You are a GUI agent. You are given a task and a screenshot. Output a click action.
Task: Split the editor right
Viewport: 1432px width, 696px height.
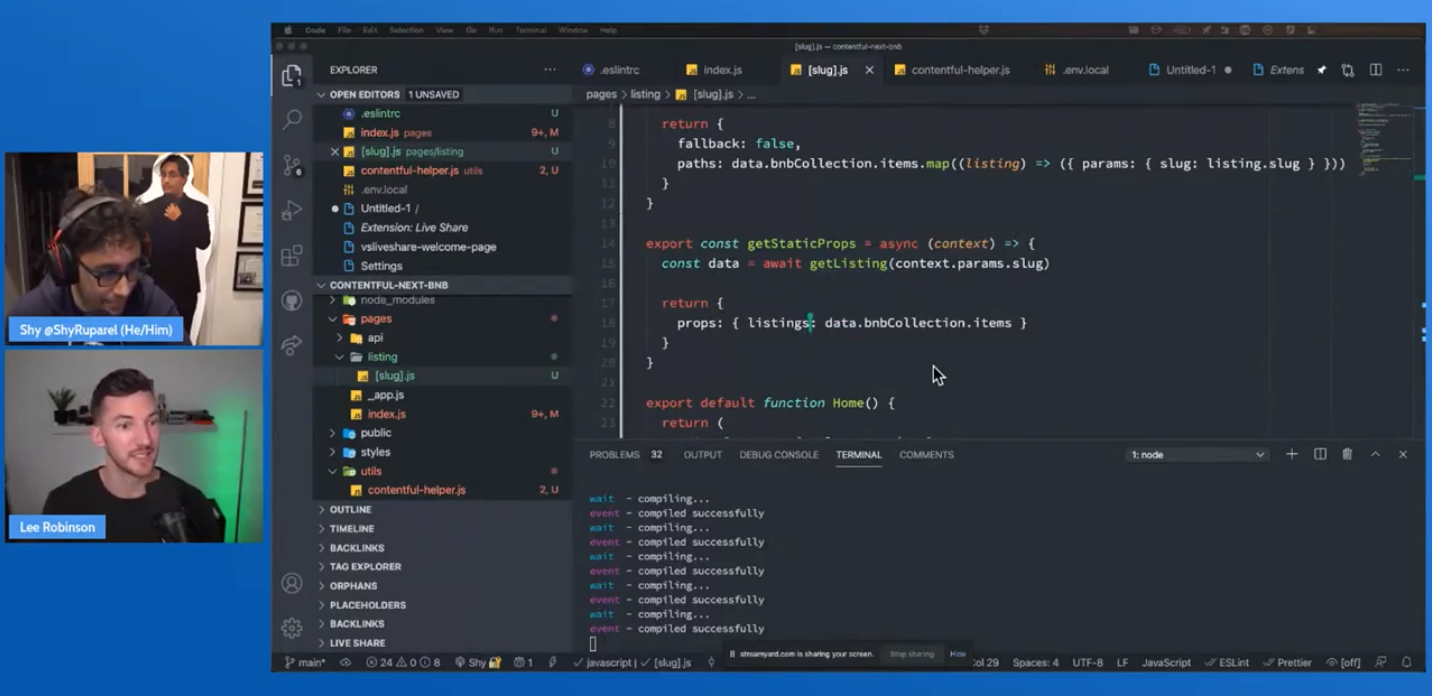pyautogui.click(x=1376, y=70)
